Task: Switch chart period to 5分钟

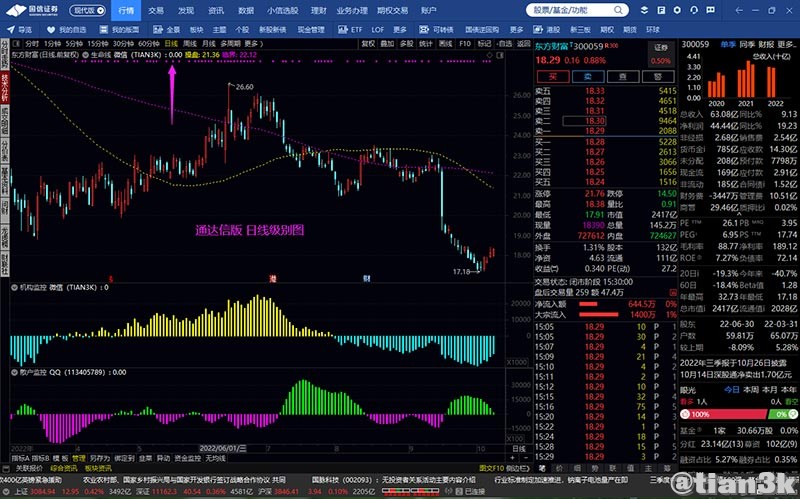Action: point(74,44)
